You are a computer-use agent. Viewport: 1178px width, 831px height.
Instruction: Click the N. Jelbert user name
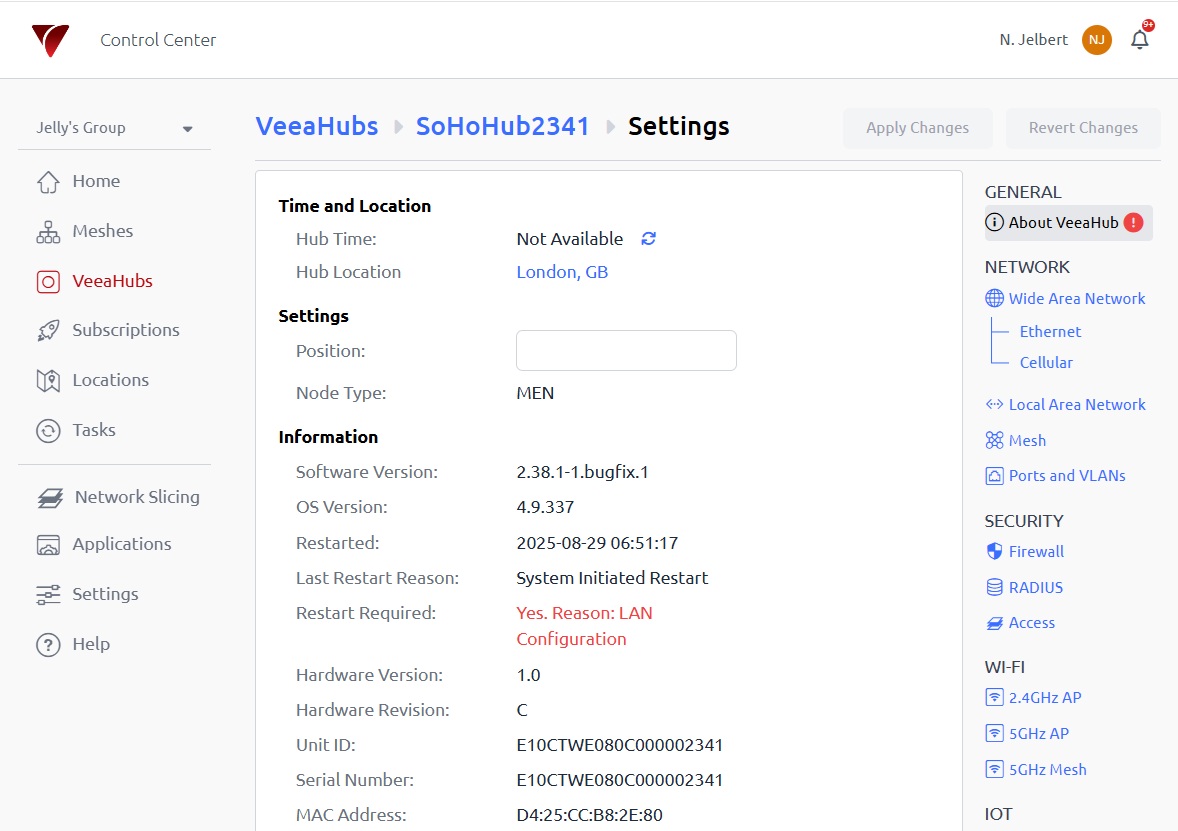(1033, 40)
